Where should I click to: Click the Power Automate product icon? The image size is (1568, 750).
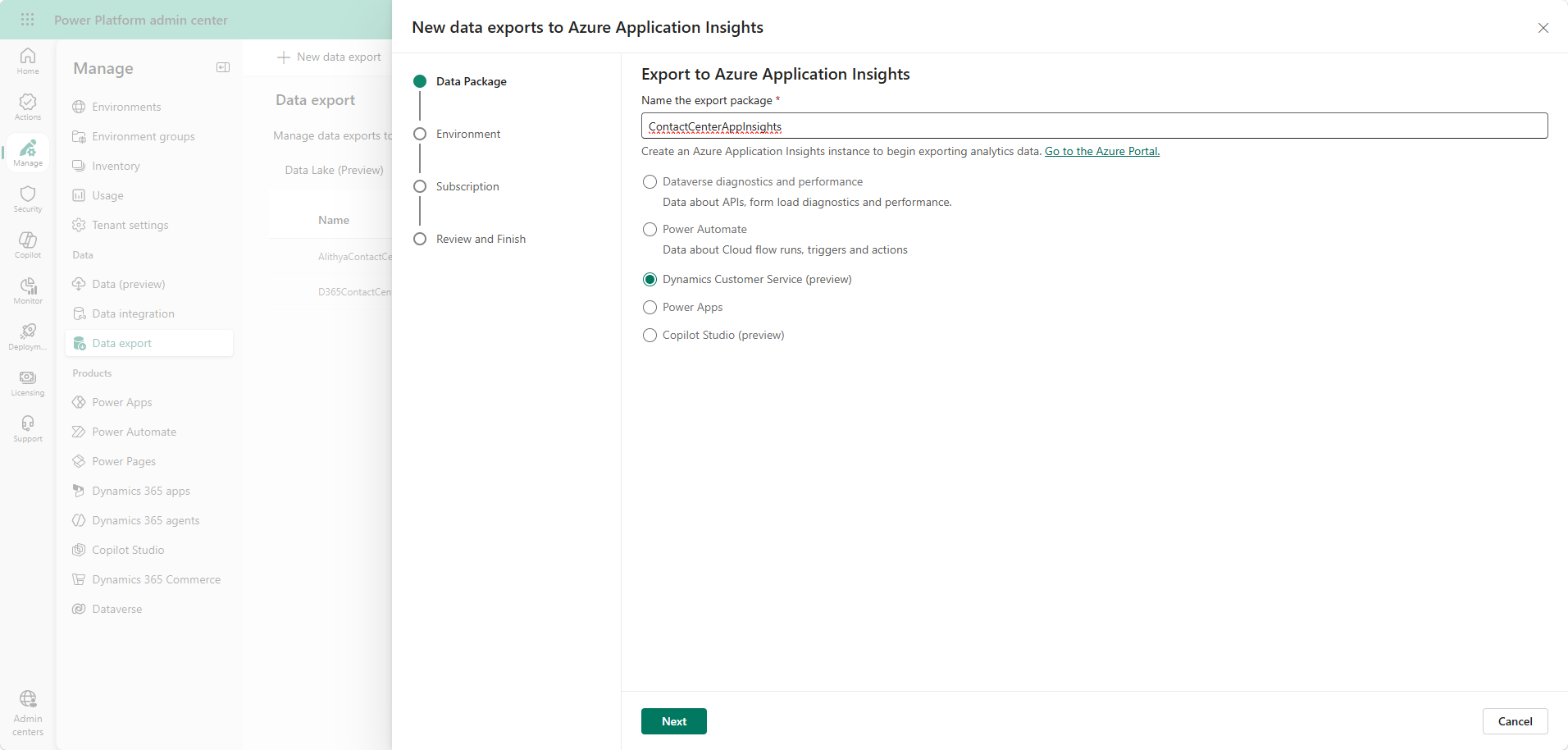79,432
